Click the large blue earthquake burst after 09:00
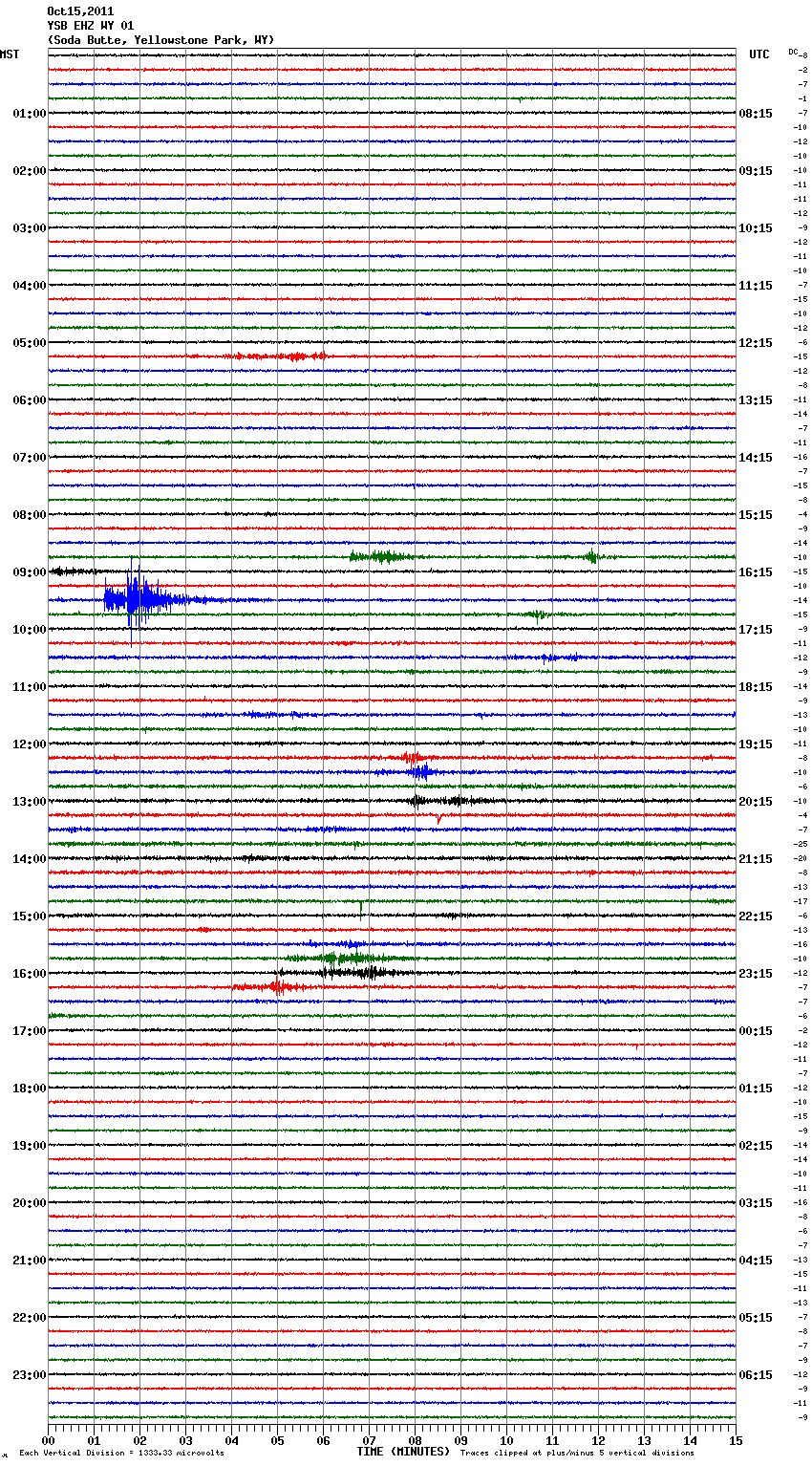812x1466 pixels. (x=139, y=600)
